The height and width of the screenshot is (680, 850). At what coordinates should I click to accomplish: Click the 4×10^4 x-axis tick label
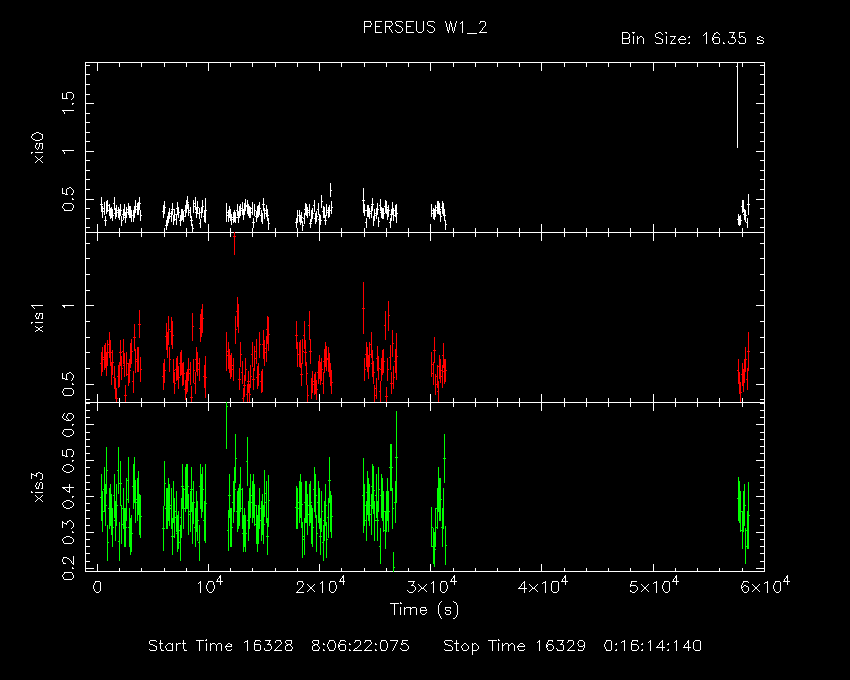pyautogui.click(x=543, y=586)
